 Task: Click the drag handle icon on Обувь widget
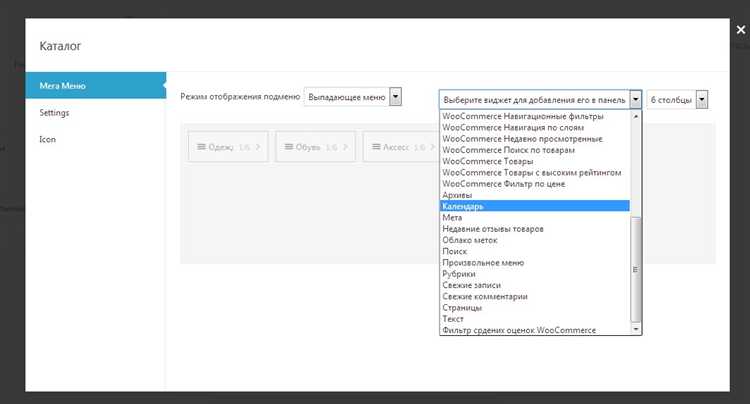288,147
